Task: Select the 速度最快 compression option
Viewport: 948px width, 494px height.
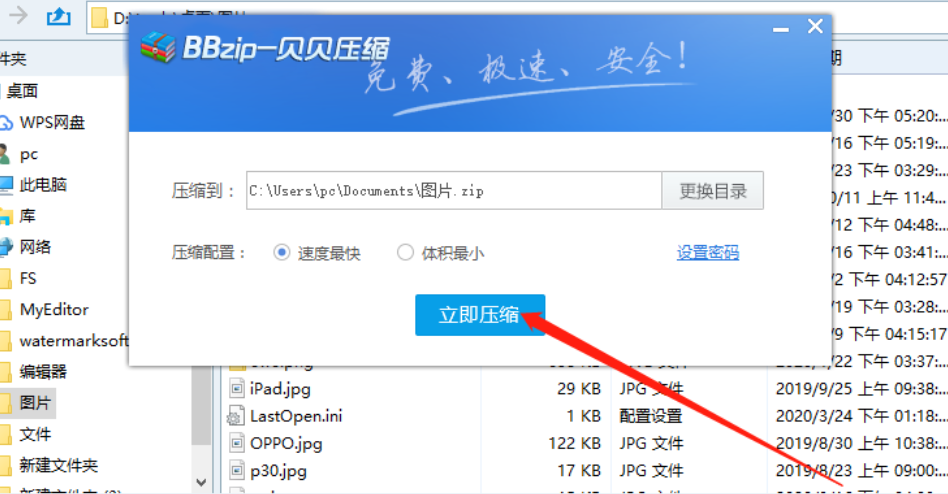Action: 282,253
